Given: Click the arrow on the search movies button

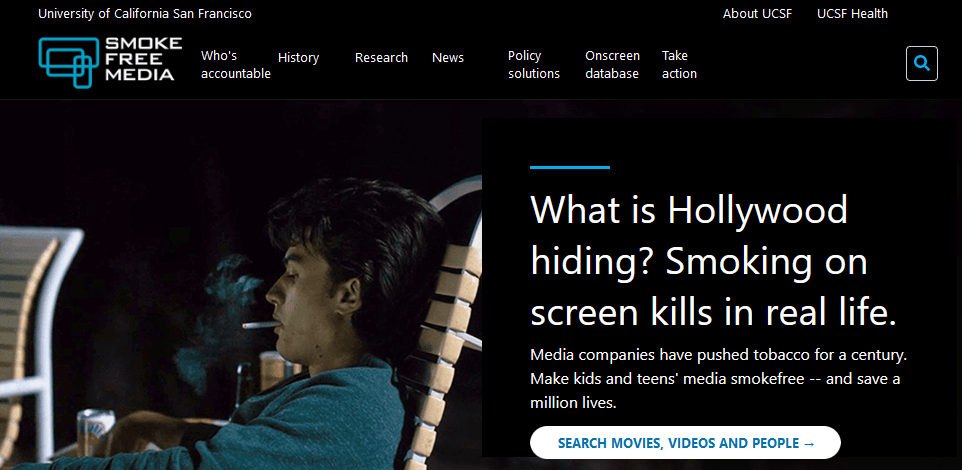Looking at the screenshot, I should (809, 443).
